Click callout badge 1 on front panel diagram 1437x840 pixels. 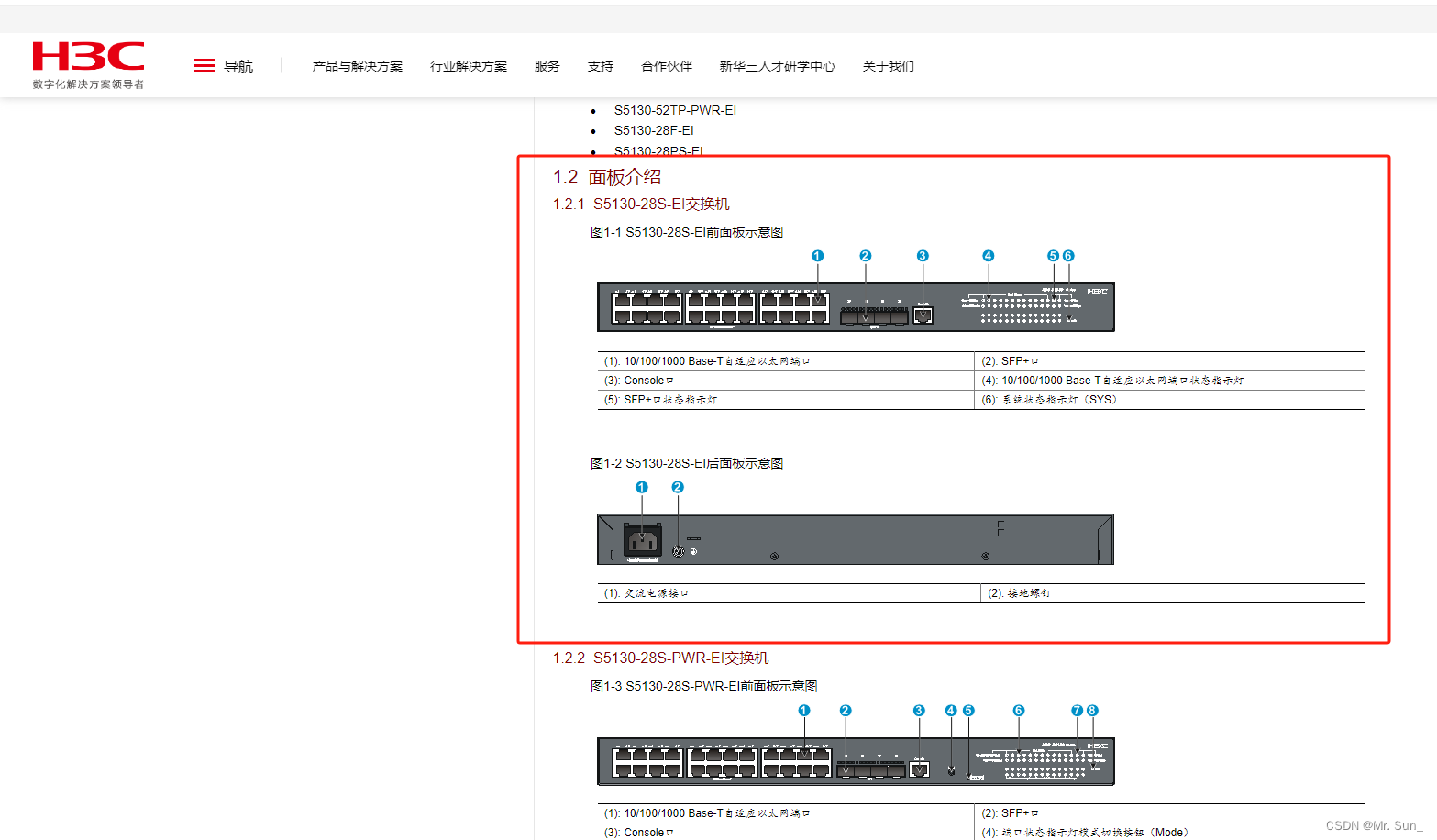[x=817, y=257]
